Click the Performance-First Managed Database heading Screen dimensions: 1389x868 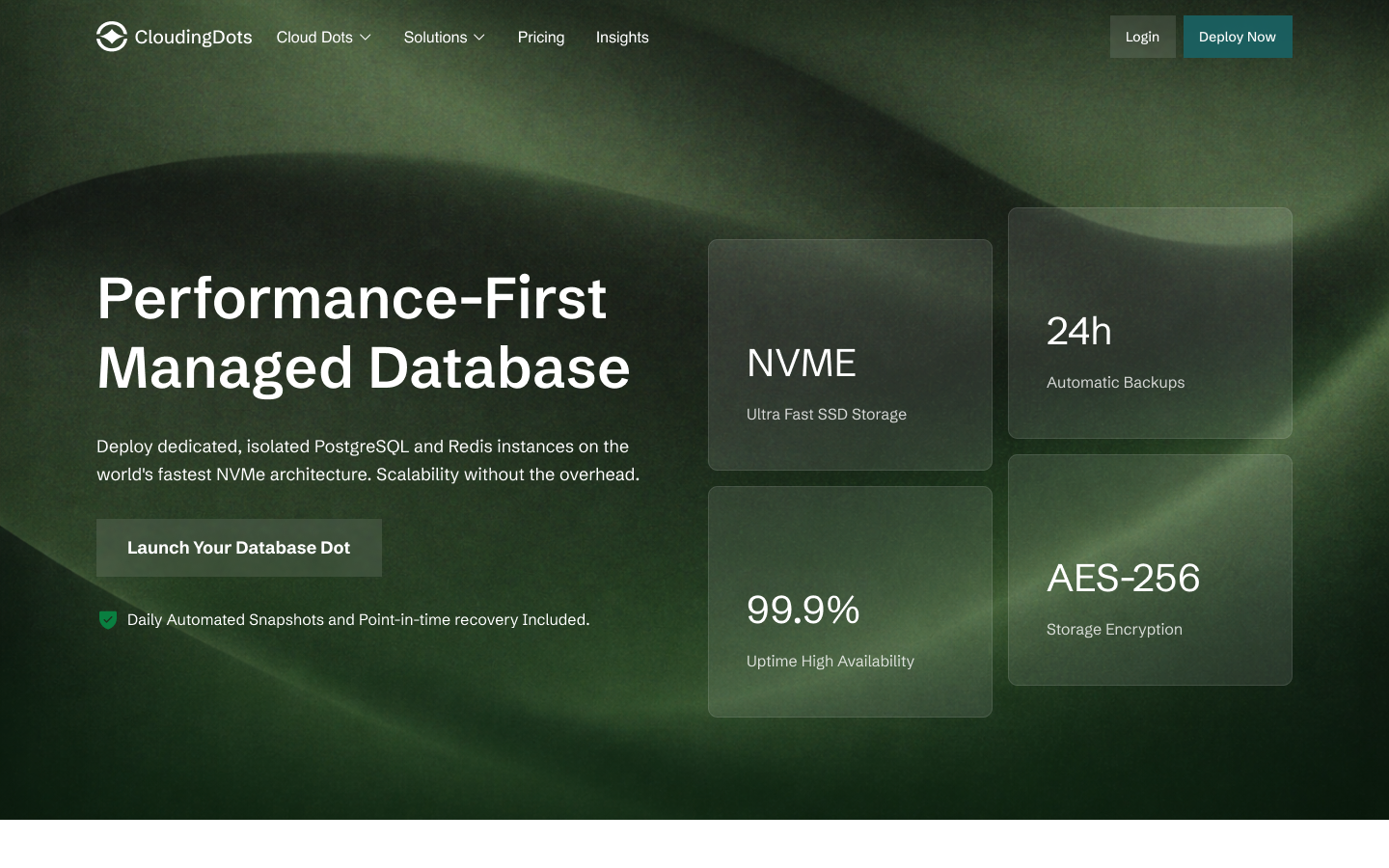(x=364, y=333)
